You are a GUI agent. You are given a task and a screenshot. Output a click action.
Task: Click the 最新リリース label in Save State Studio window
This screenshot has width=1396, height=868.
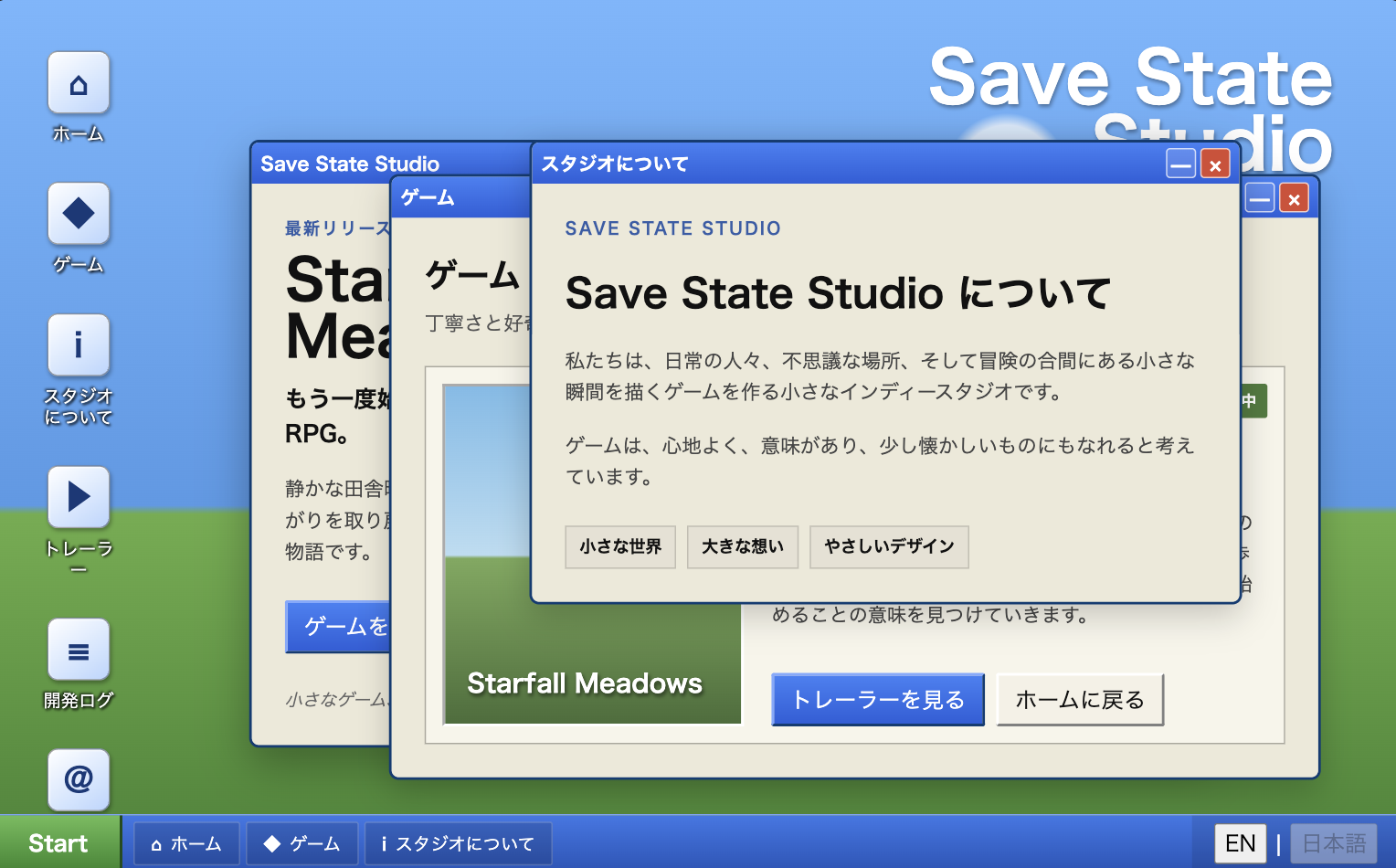(x=337, y=228)
